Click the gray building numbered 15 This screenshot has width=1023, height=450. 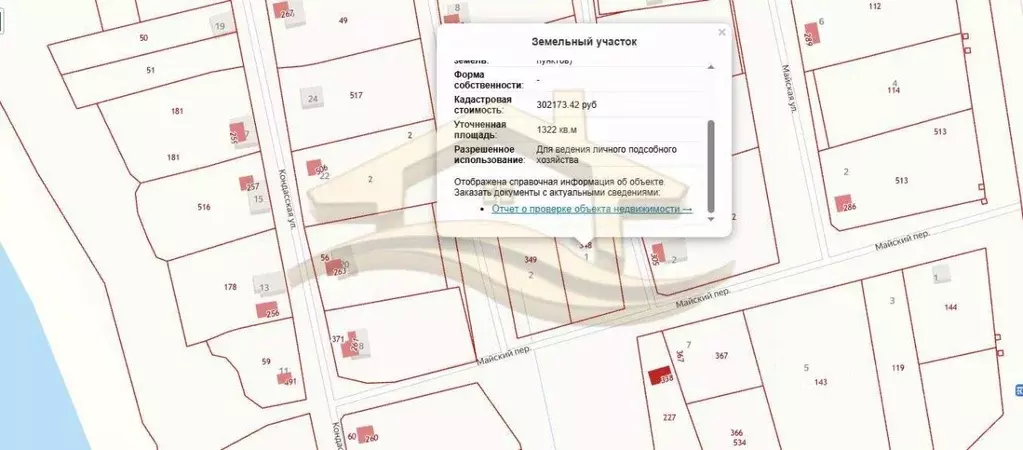[259, 199]
